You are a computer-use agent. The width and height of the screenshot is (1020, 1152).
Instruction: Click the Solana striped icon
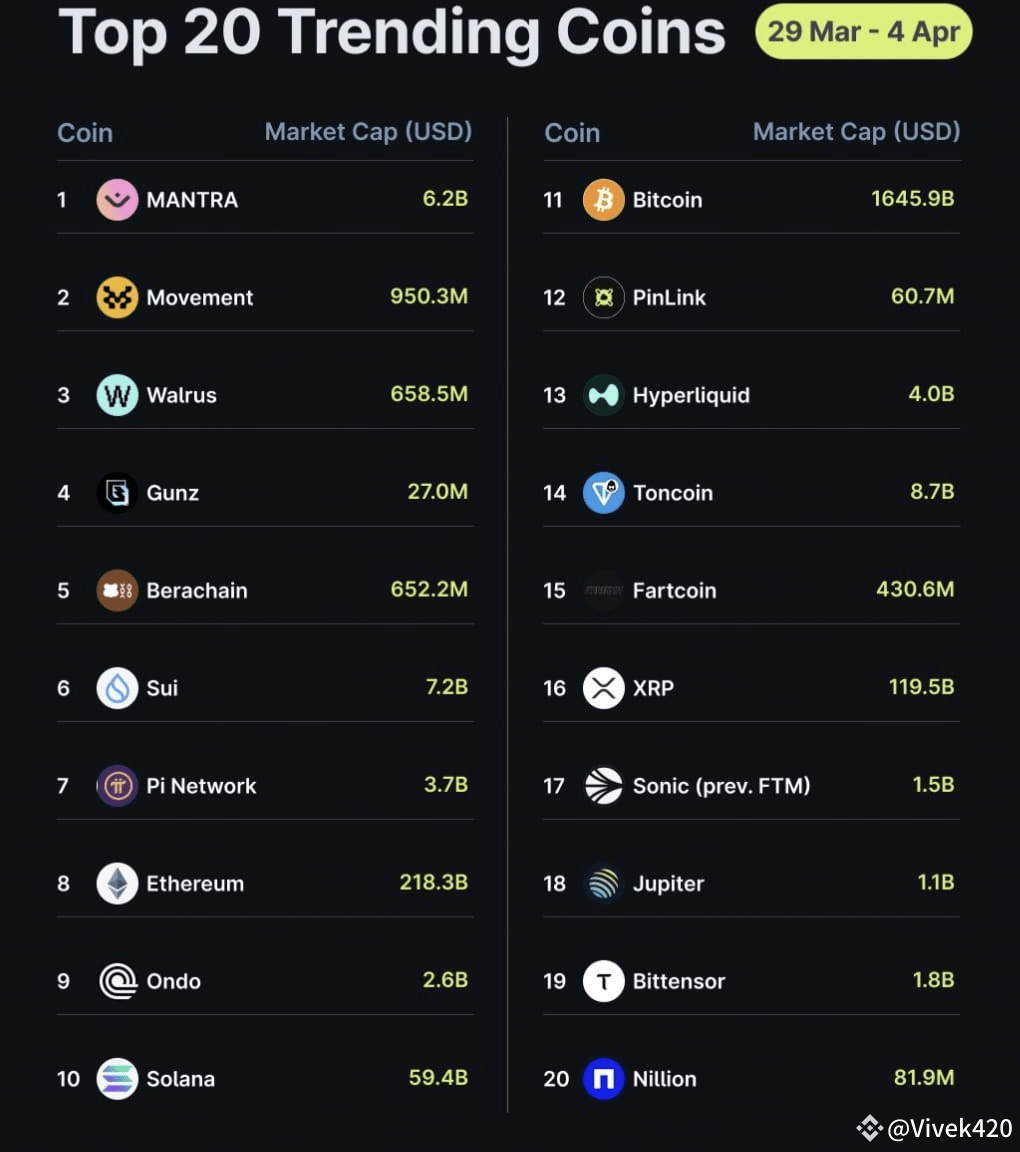118,1079
